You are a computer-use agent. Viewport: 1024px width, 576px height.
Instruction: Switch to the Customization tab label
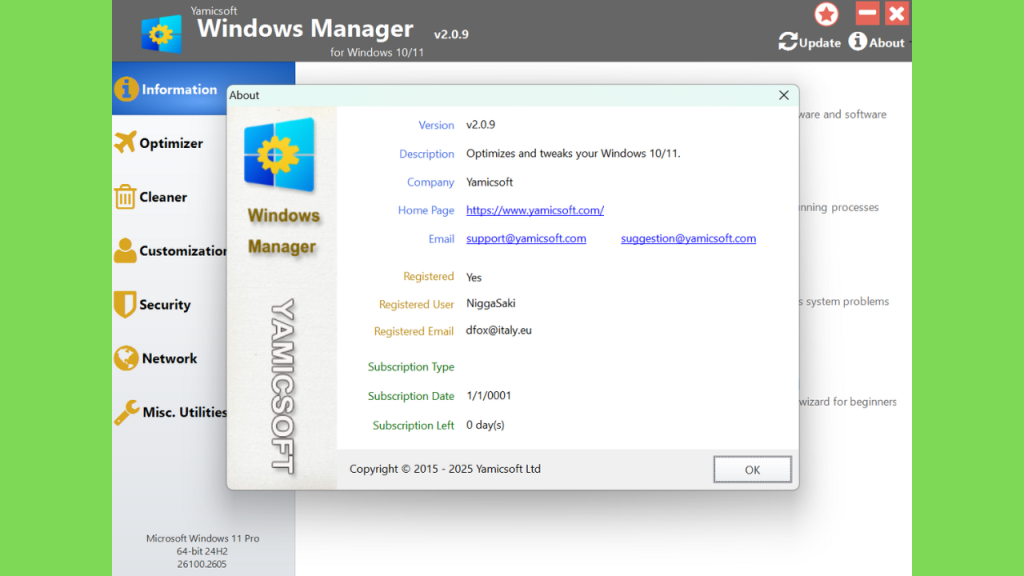tap(183, 251)
